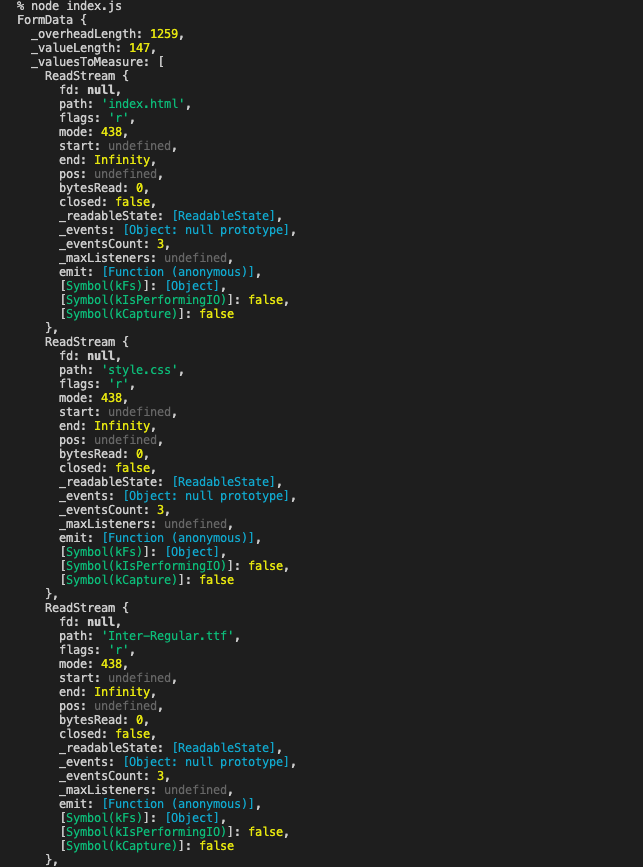Click 'end: Infinity' in the first ReadStream
The height and width of the screenshot is (867, 643).
click(104, 160)
